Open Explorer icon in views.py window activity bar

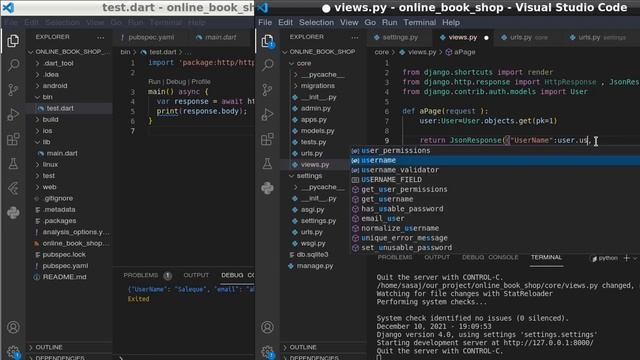coord(267,41)
